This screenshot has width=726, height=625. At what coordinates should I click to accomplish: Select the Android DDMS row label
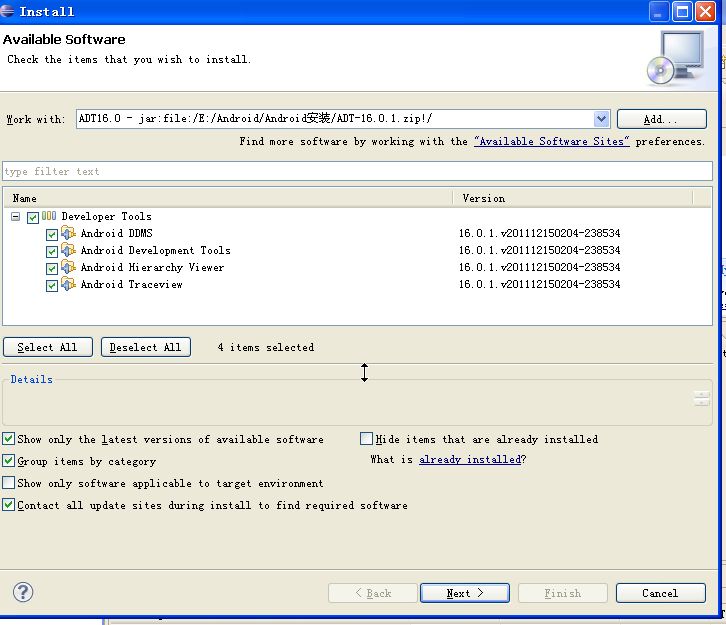116,233
